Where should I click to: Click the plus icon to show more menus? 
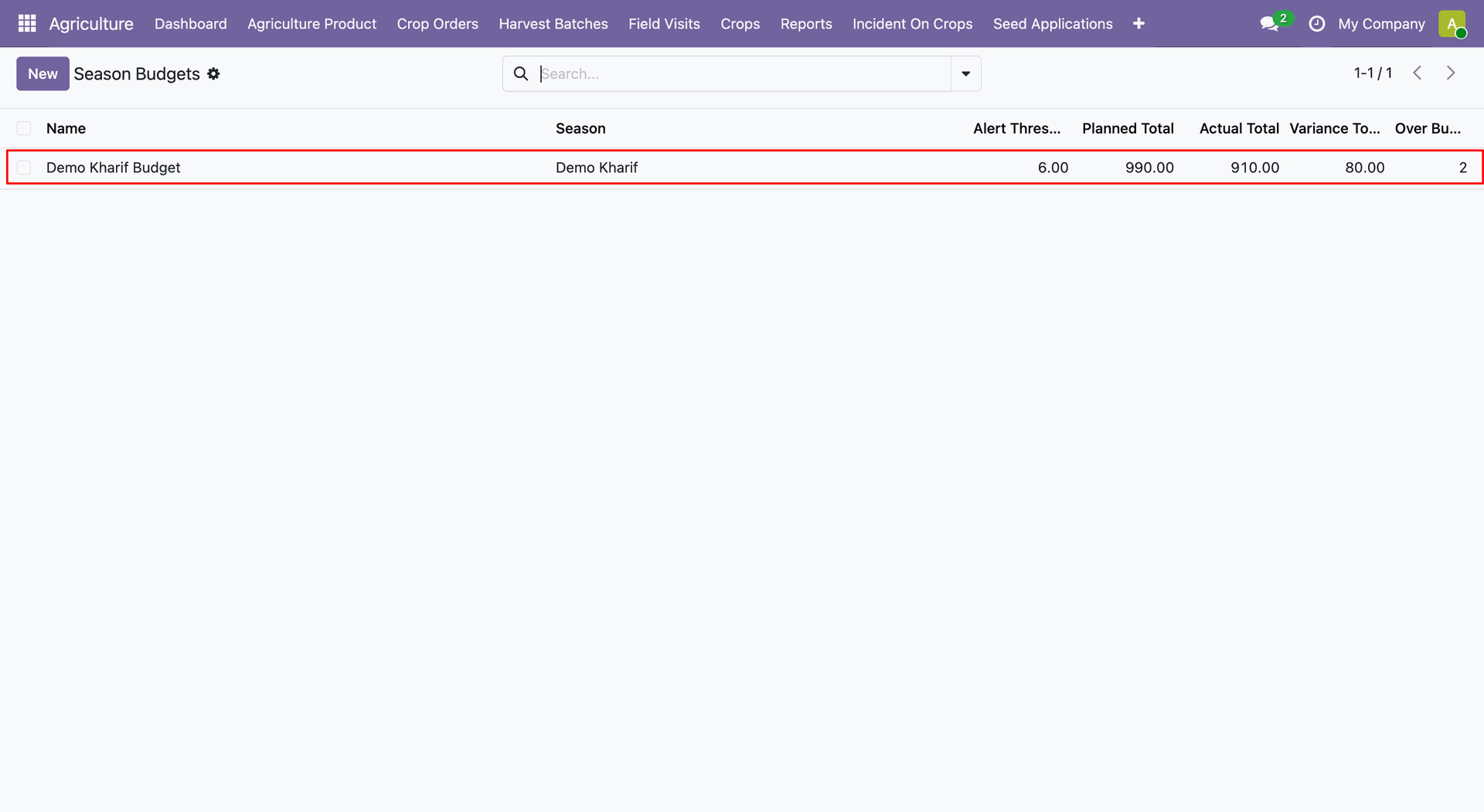tap(1139, 24)
